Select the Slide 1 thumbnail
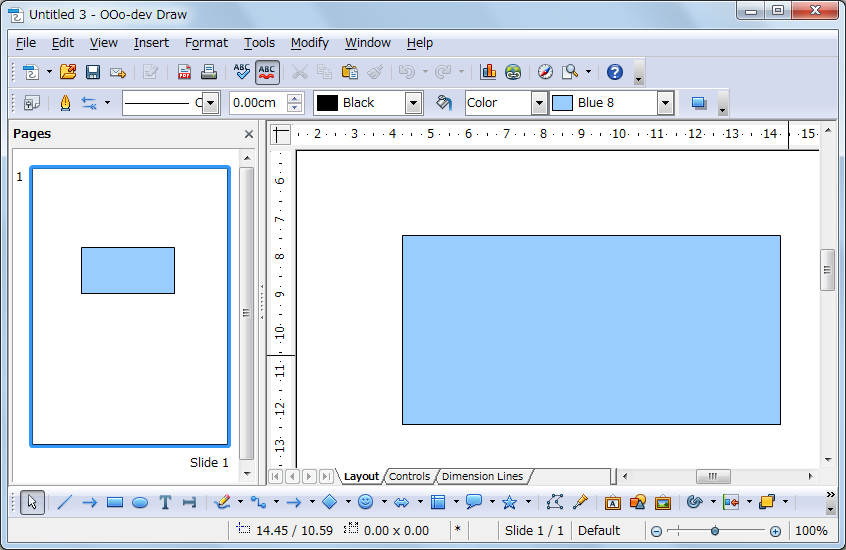 tap(130, 307)
